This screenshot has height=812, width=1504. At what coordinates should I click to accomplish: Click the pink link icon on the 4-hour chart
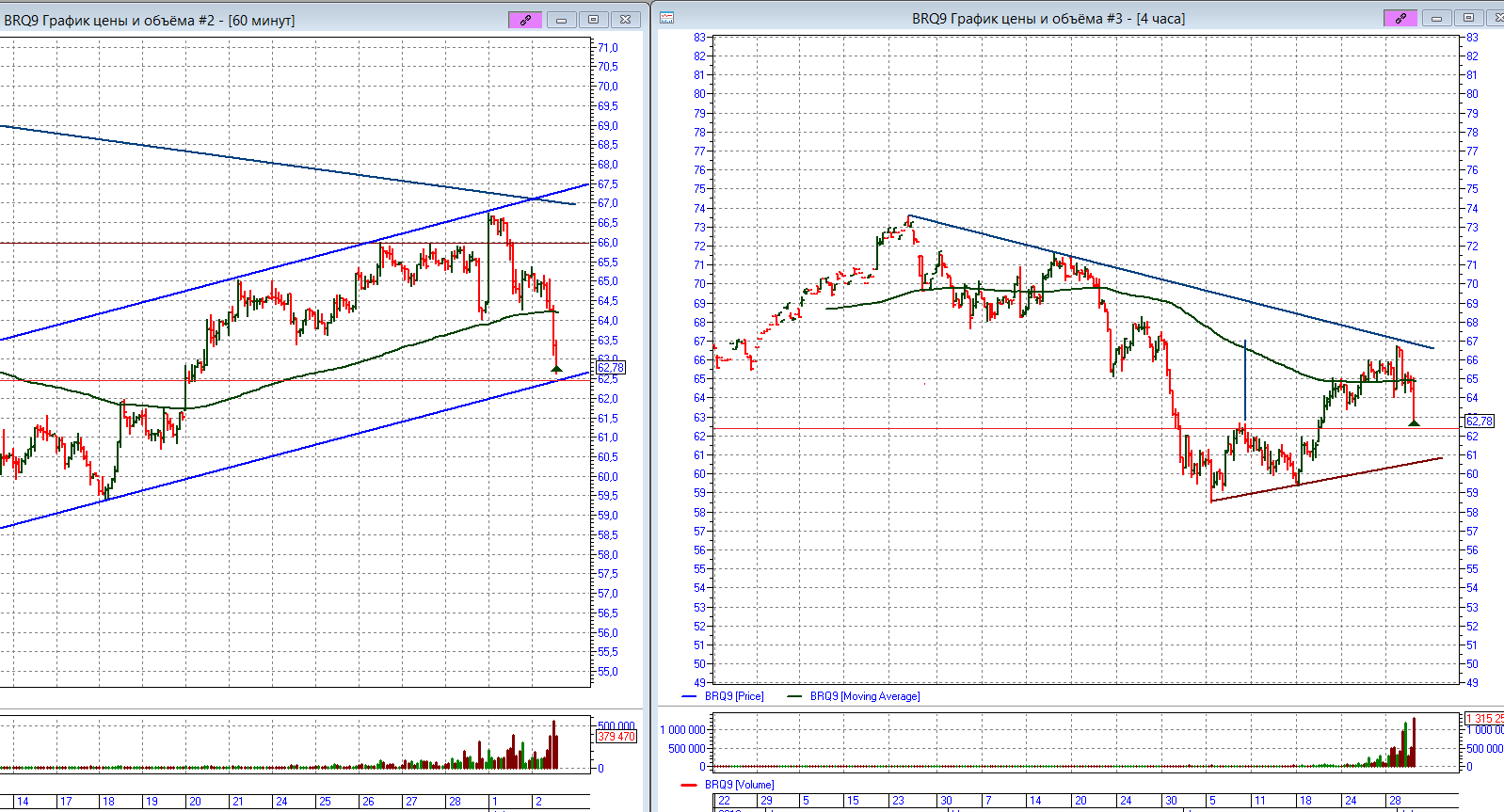(1400, 19)
